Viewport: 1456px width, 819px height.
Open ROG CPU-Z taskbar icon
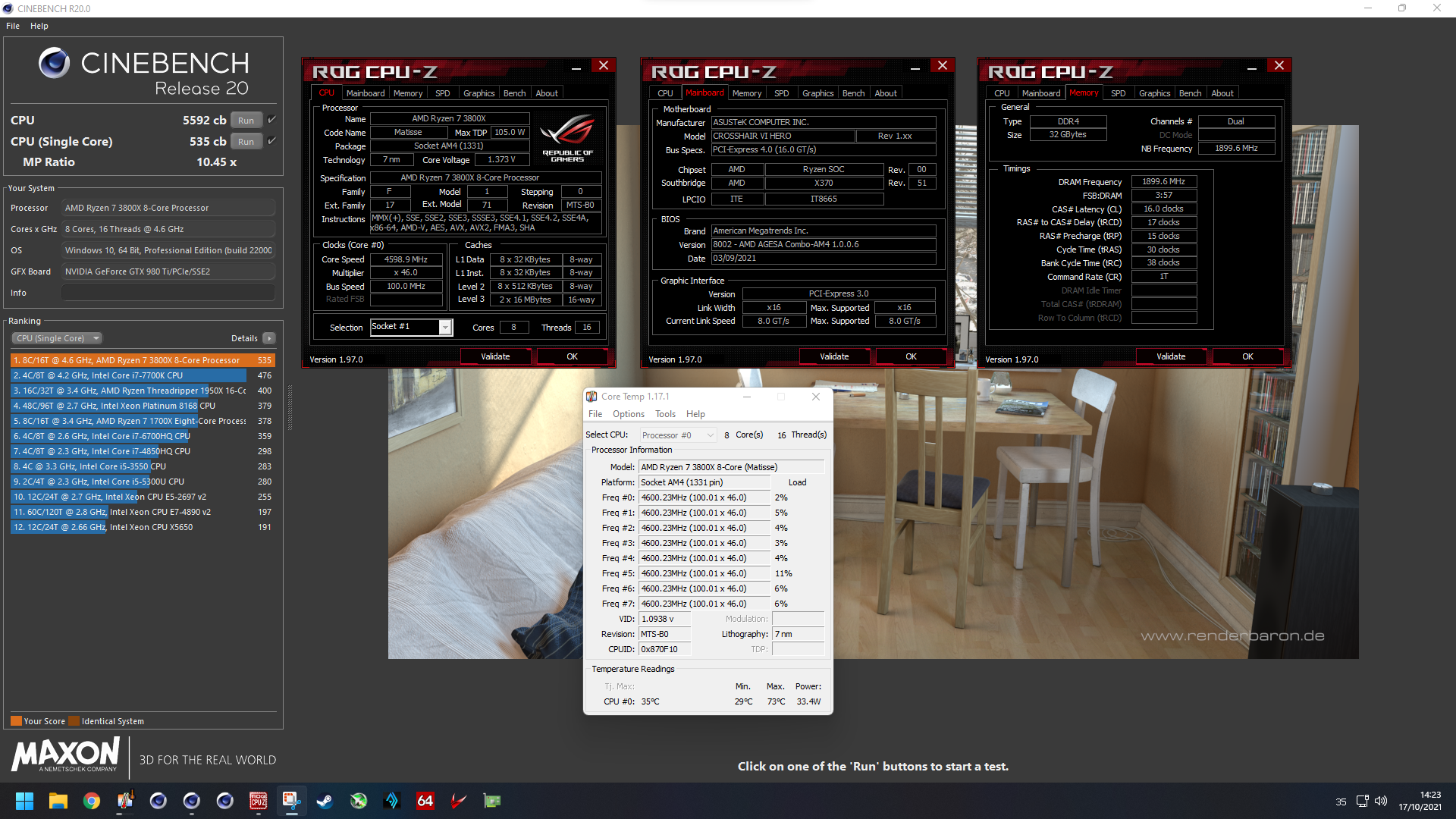[x=259, y=801]
